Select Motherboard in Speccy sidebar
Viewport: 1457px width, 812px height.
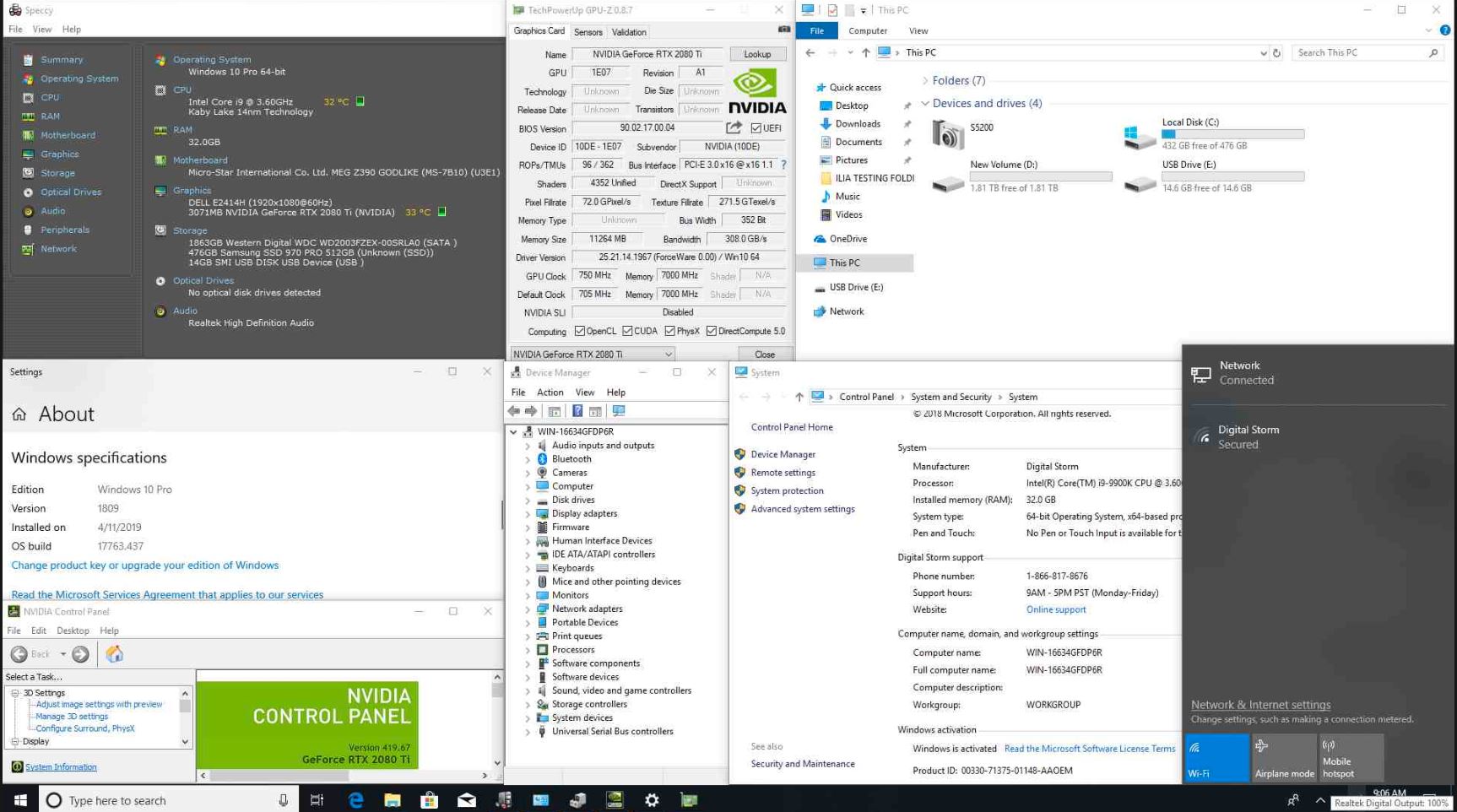tap(68, 135)
